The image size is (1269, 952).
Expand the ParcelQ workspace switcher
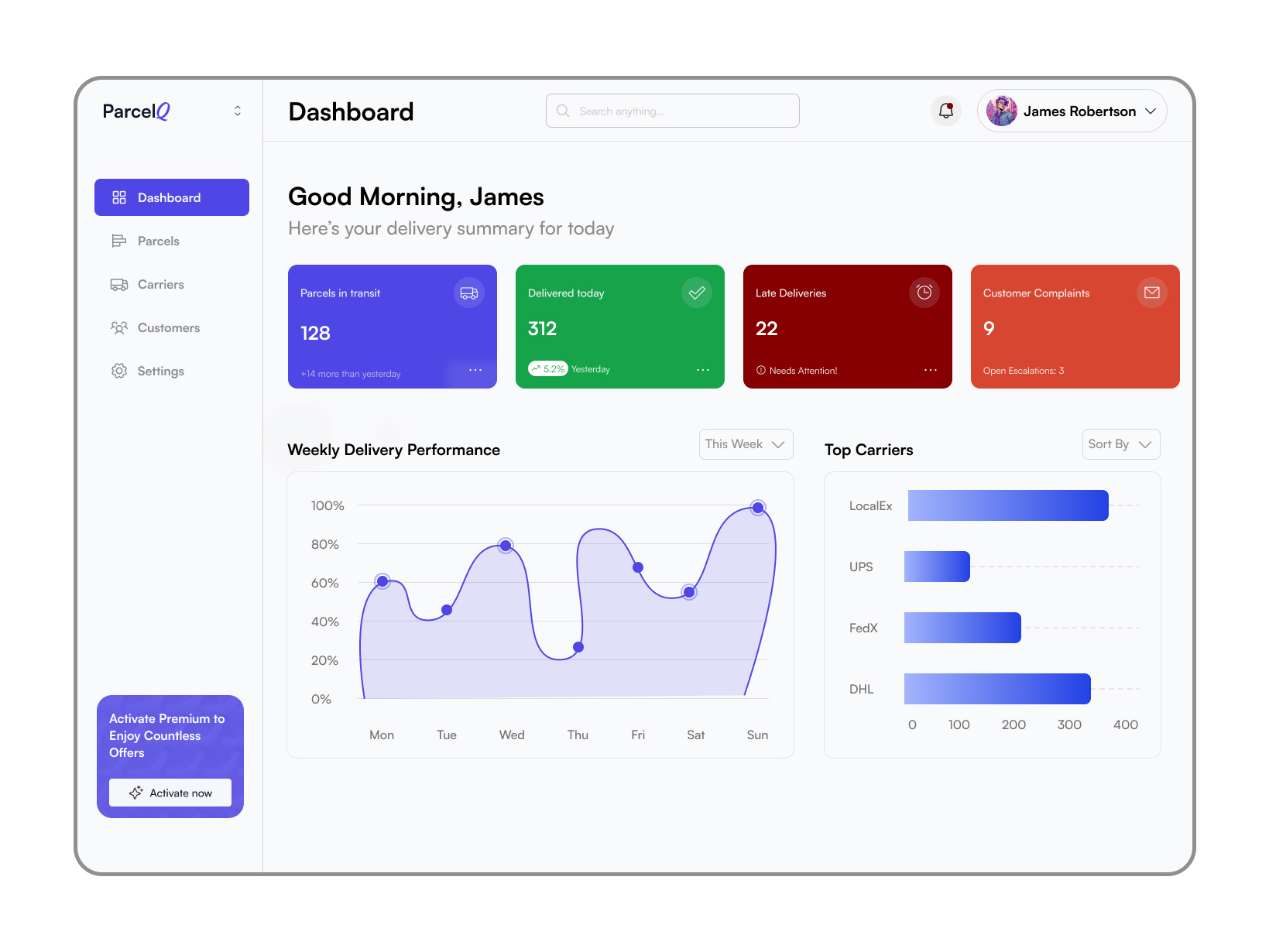[x=237, y=111]
